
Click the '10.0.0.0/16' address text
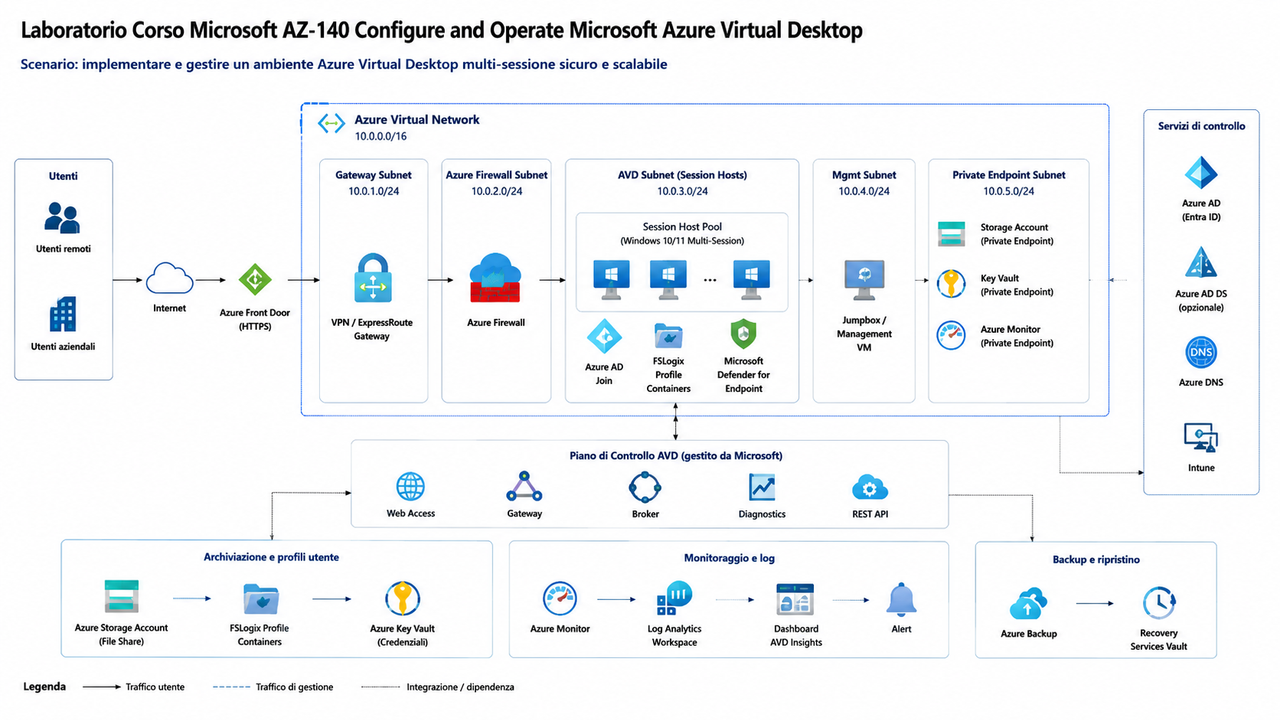[380, 136]
